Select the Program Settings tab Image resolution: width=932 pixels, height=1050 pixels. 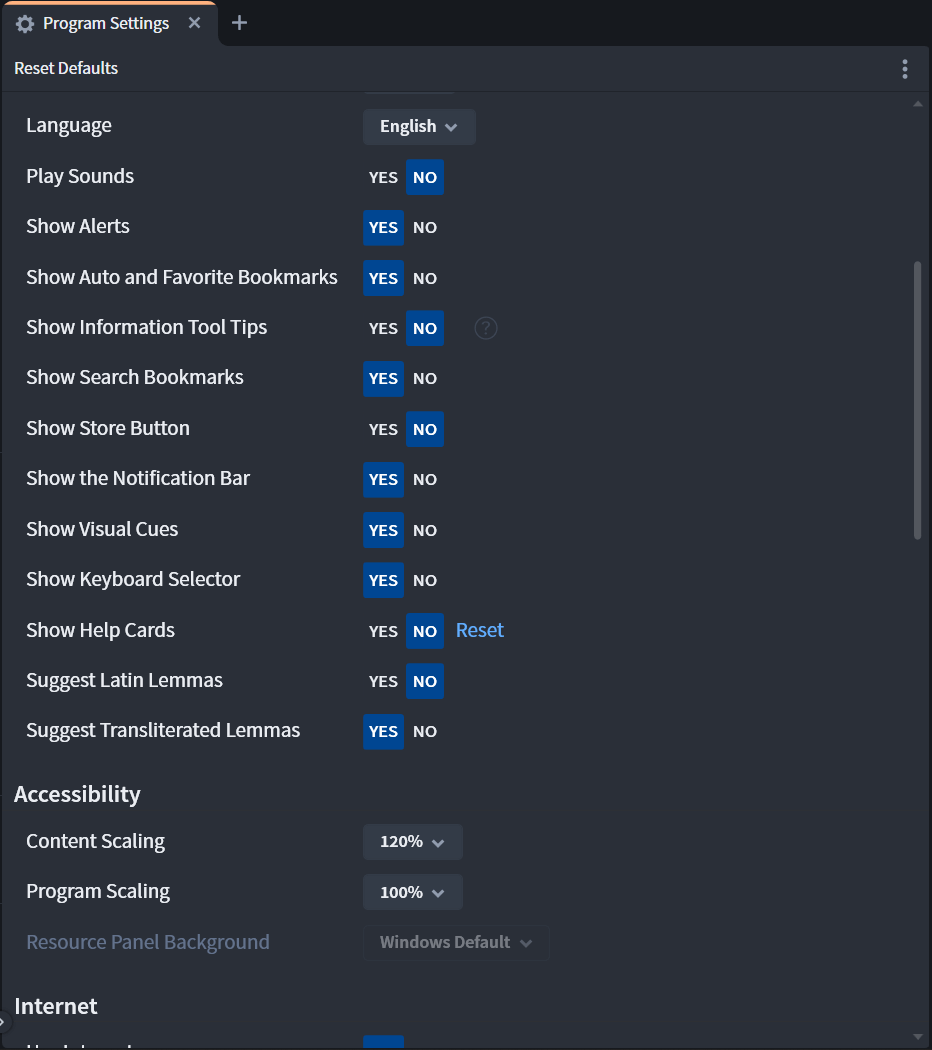pos(106,24)
